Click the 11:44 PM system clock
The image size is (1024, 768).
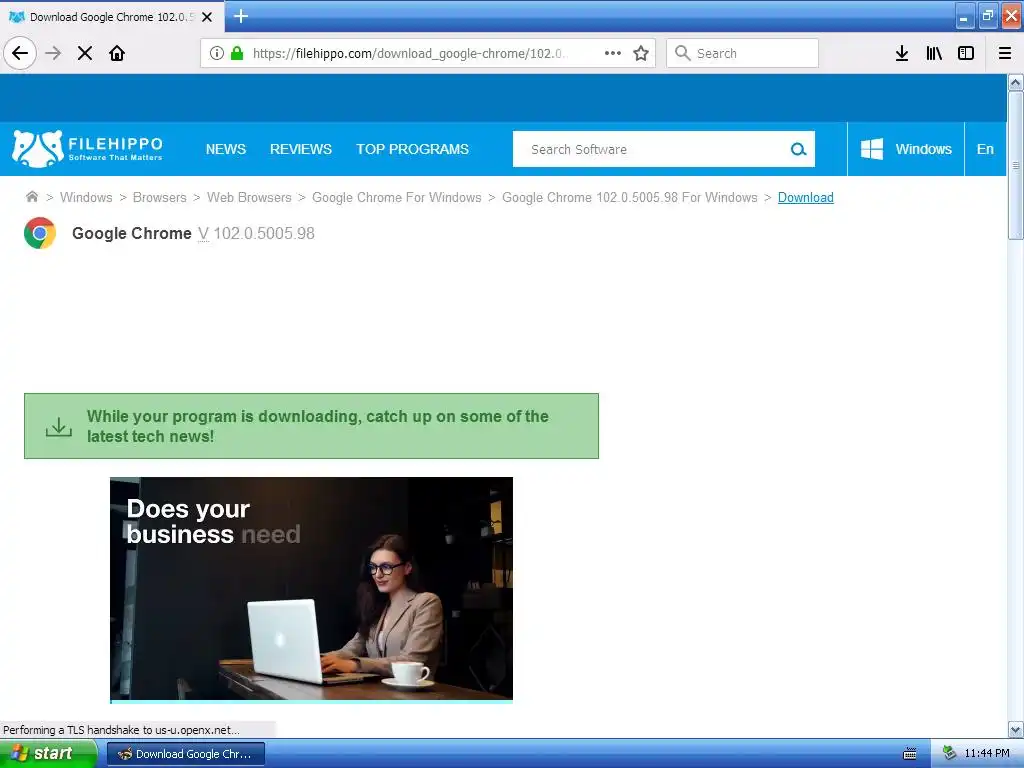point(987,754)
